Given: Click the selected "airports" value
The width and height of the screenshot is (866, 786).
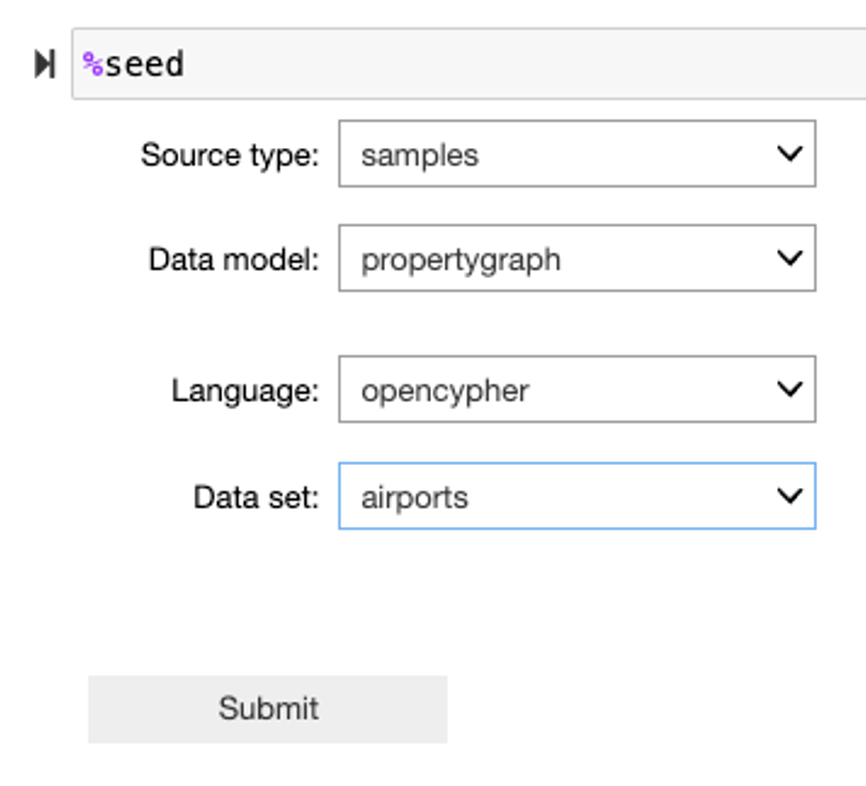Looking at the screenshot, I should 414,497.
